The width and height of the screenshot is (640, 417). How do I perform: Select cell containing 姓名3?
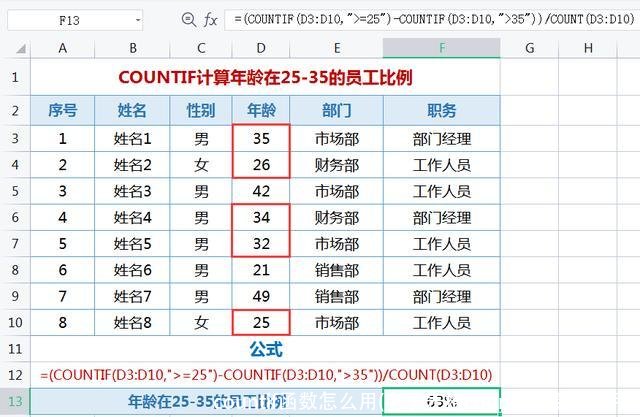pyautogui.click(x=132, y=191)
